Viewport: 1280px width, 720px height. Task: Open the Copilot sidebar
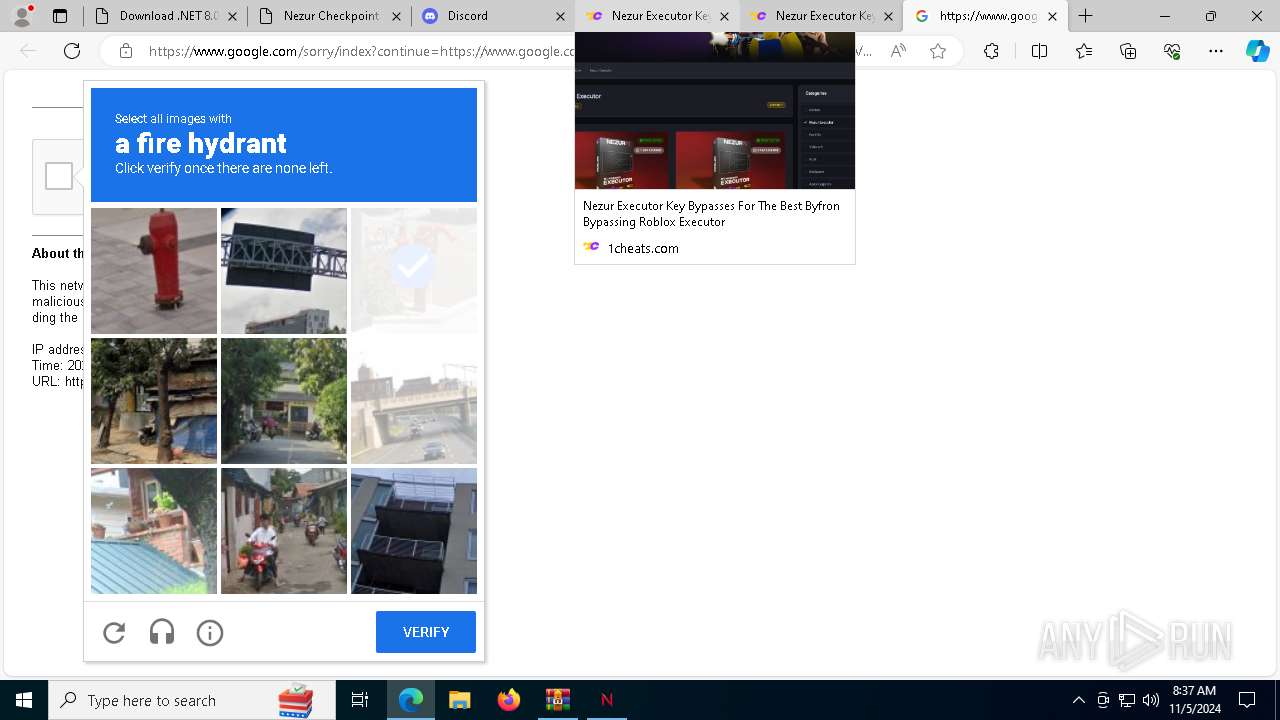pyautogui.click(x=1257, y=51)
